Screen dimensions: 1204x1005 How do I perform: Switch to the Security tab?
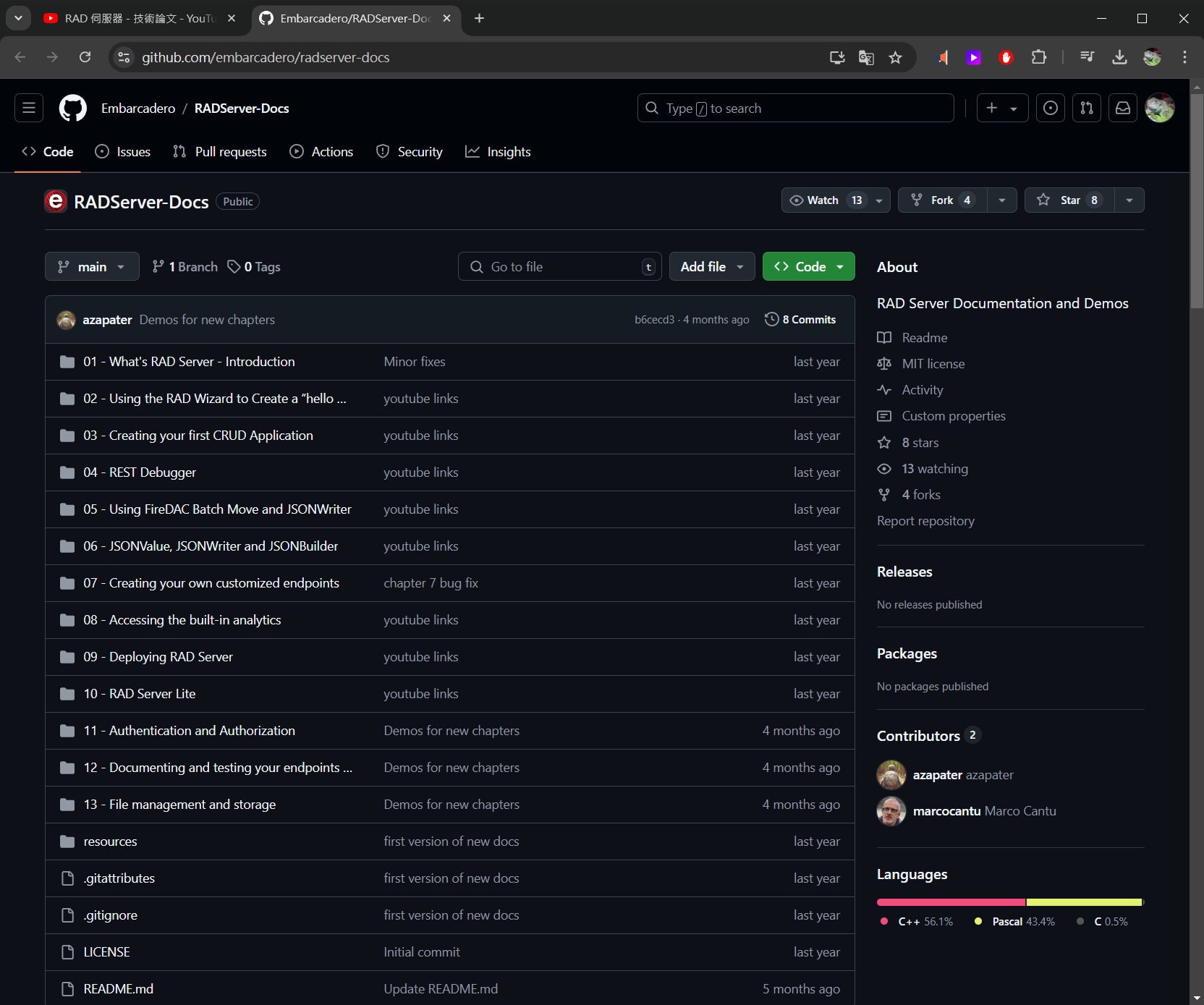point(410,152)
